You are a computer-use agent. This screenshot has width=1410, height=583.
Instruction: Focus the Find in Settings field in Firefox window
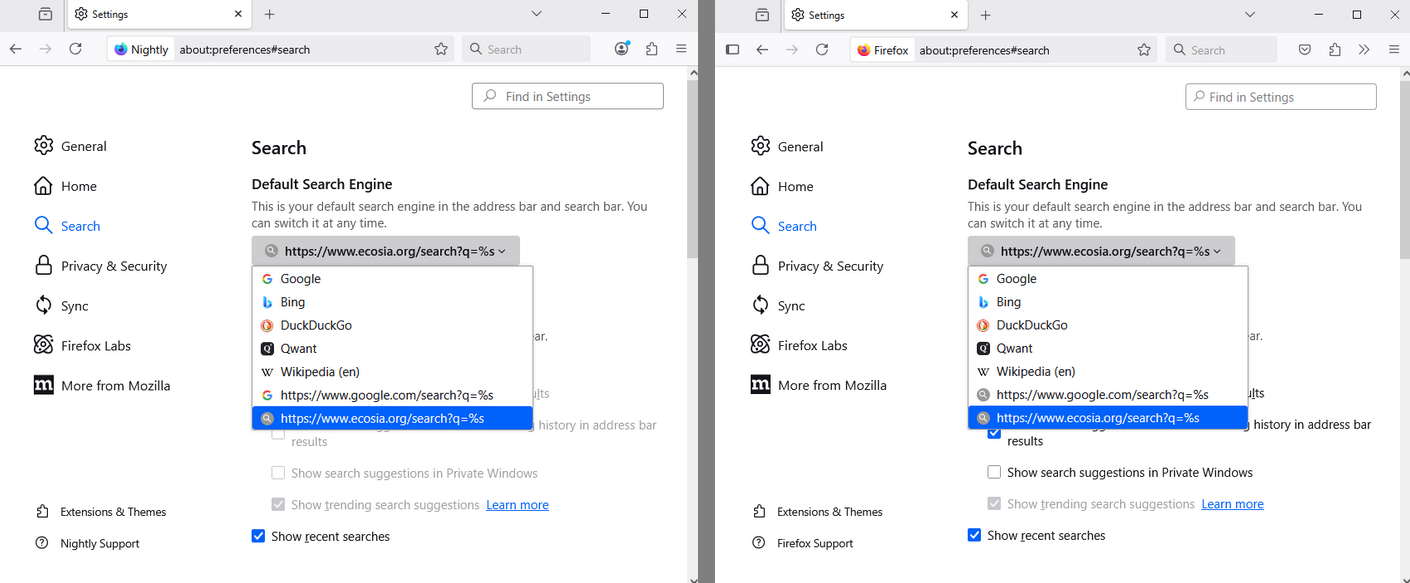point(1281,97)
